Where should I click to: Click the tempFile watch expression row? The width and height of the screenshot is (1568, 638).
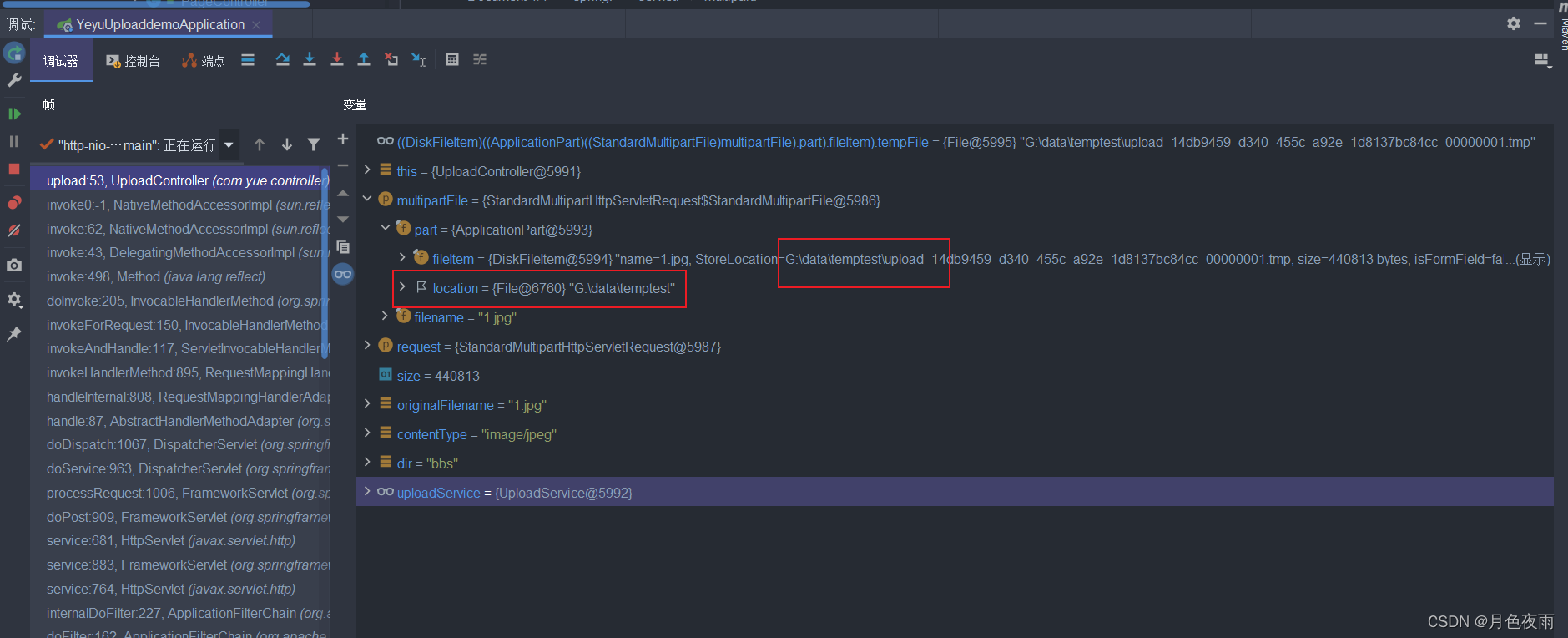click(x=955, y=142)
